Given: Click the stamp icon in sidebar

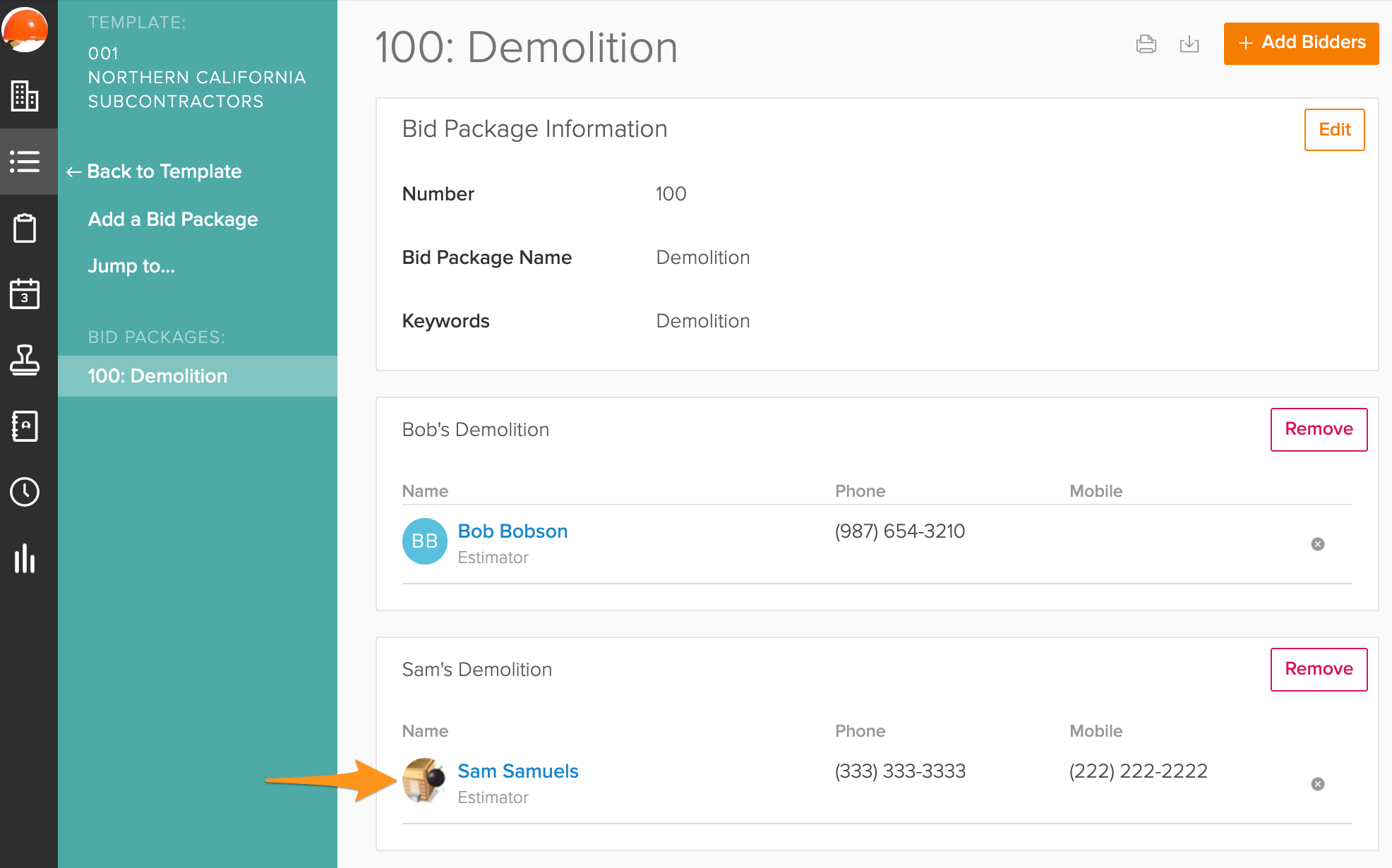Looking at the screenshot, I should 25,360.
